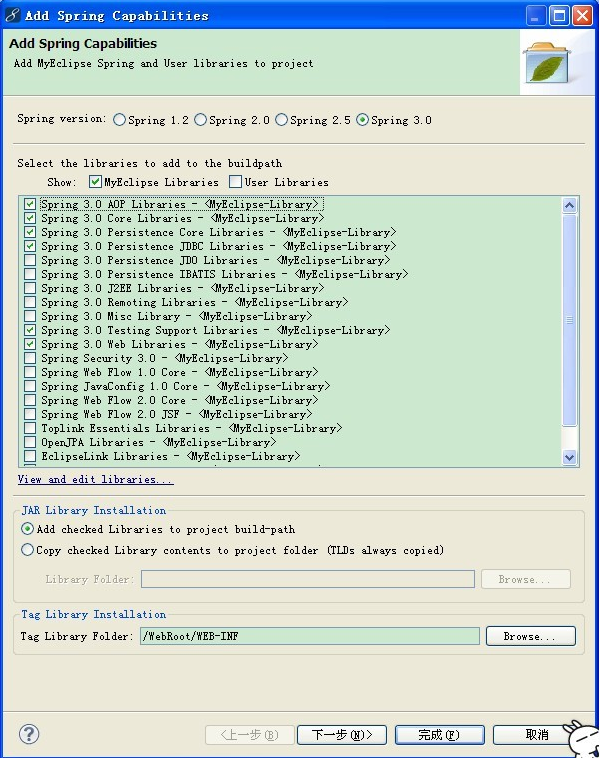This screenshot has width=600, height=758.
Task: Check EclipseLink Libraries
Action: pyautogui.click(x=30, y=457)
